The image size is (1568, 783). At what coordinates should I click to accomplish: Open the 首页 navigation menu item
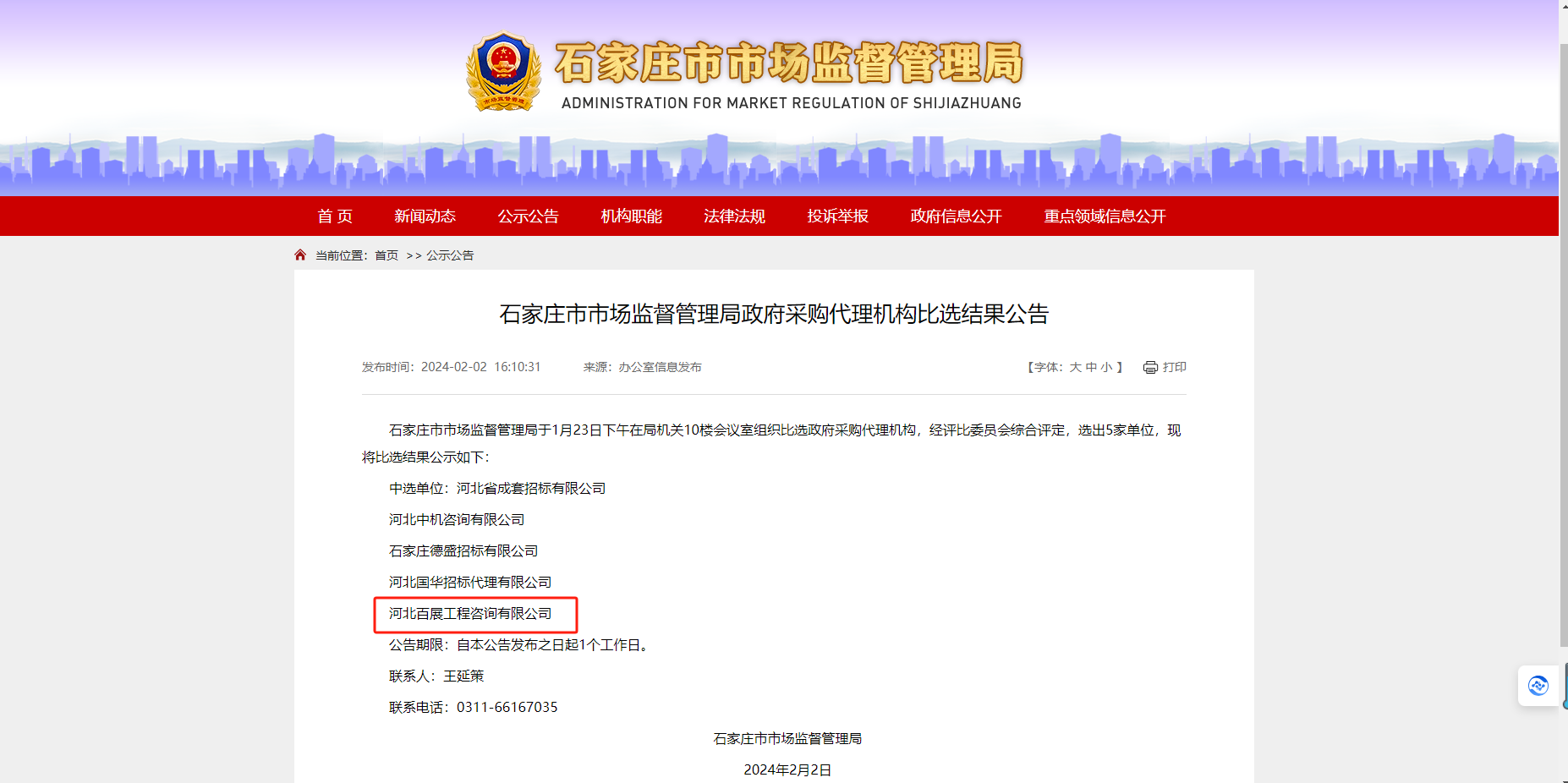click(x=335, y=216)
